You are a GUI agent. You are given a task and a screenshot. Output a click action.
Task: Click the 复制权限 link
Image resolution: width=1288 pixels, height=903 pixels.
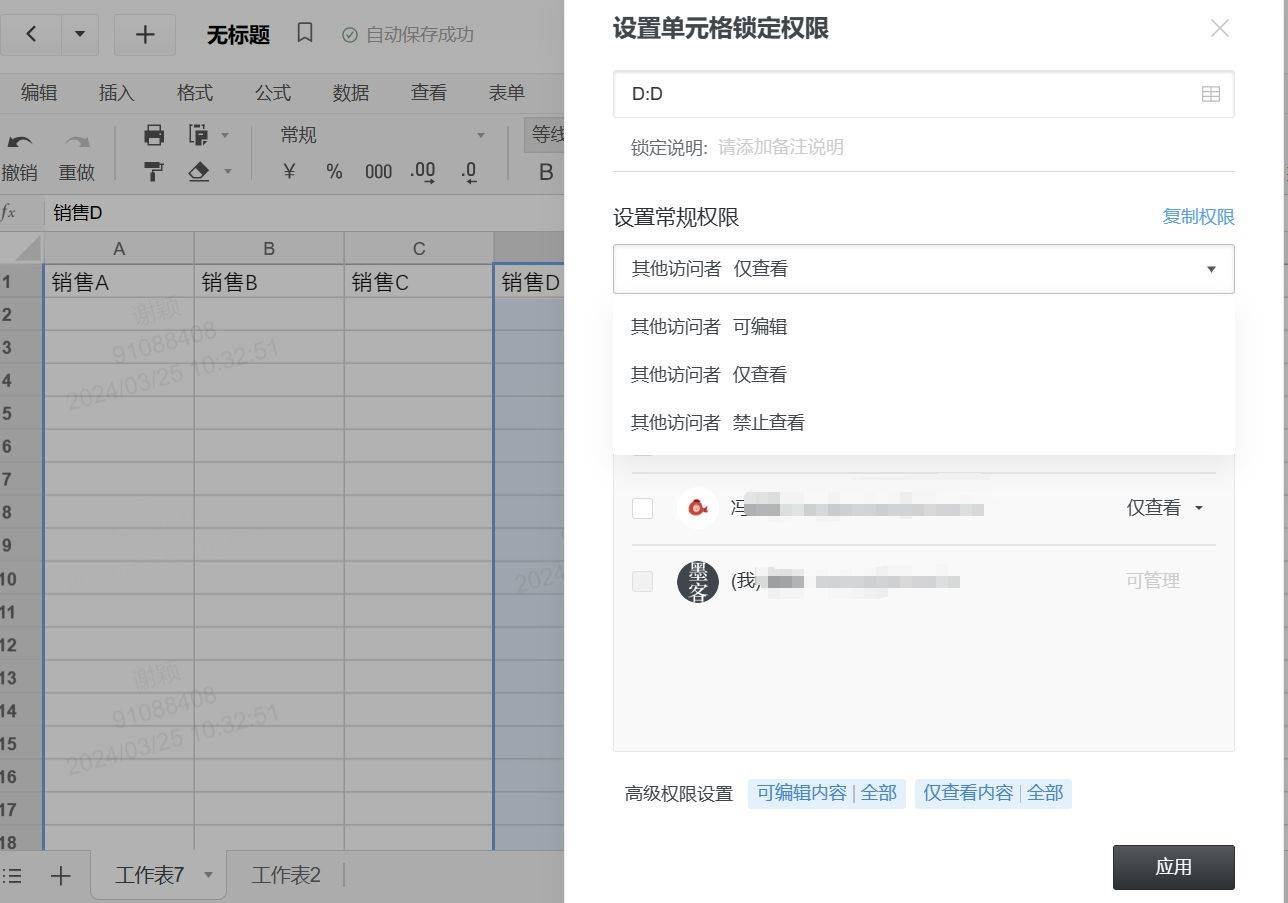tap(1198, 217)
